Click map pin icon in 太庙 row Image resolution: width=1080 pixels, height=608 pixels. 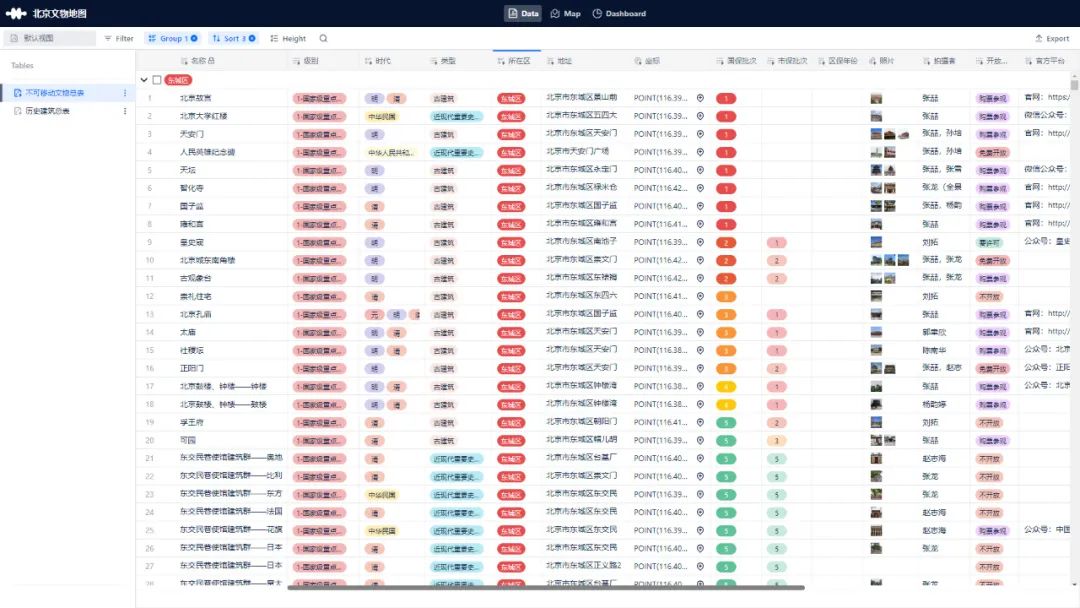click(x=700, y=332)
